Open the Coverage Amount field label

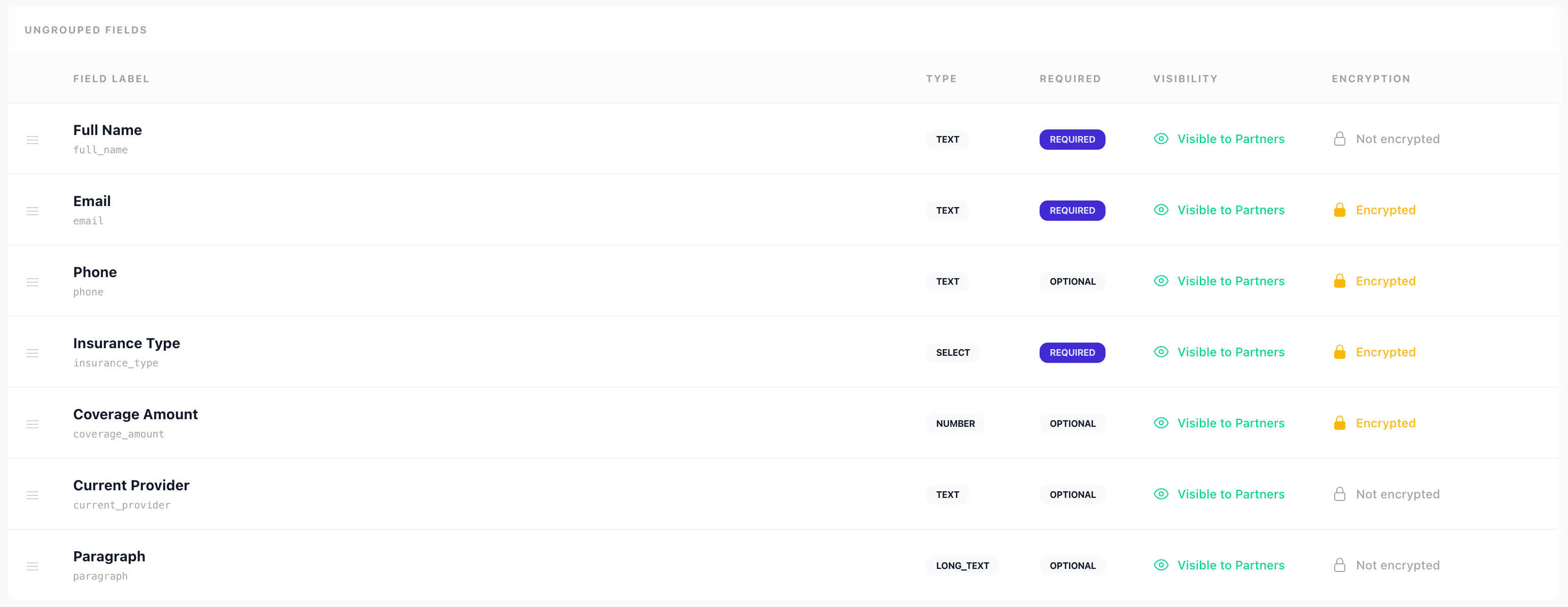[135, 415]
